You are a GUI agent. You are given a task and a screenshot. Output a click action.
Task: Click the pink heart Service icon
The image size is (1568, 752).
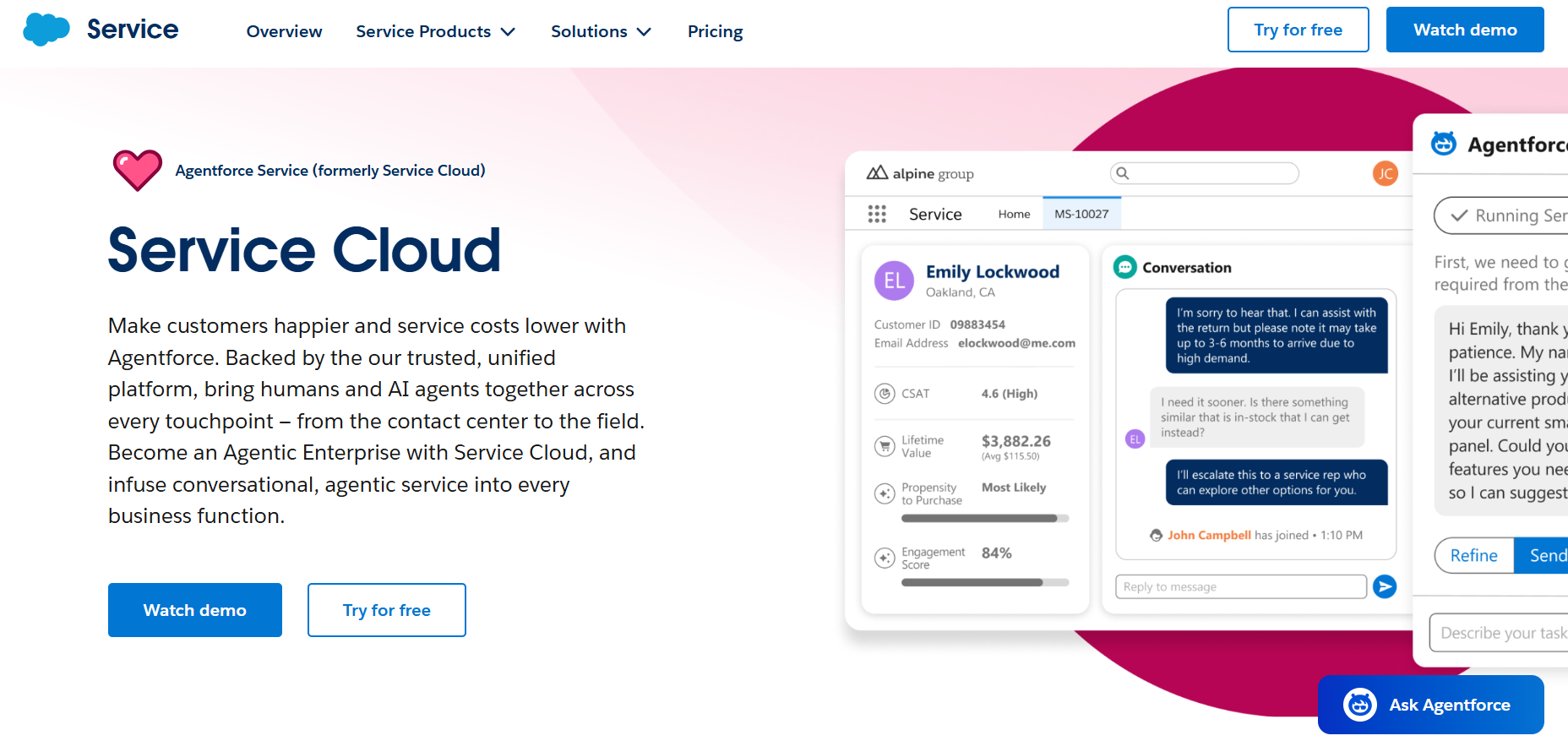coord(138,170)
